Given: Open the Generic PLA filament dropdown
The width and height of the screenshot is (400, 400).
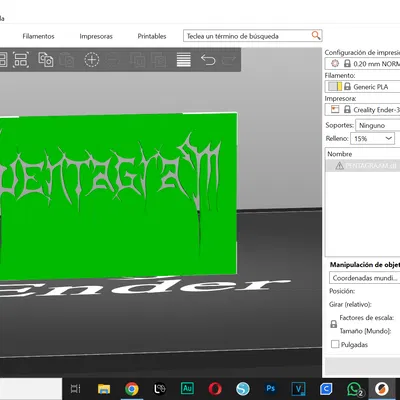Looking at the screenshot, I should [x=362, y=87].
